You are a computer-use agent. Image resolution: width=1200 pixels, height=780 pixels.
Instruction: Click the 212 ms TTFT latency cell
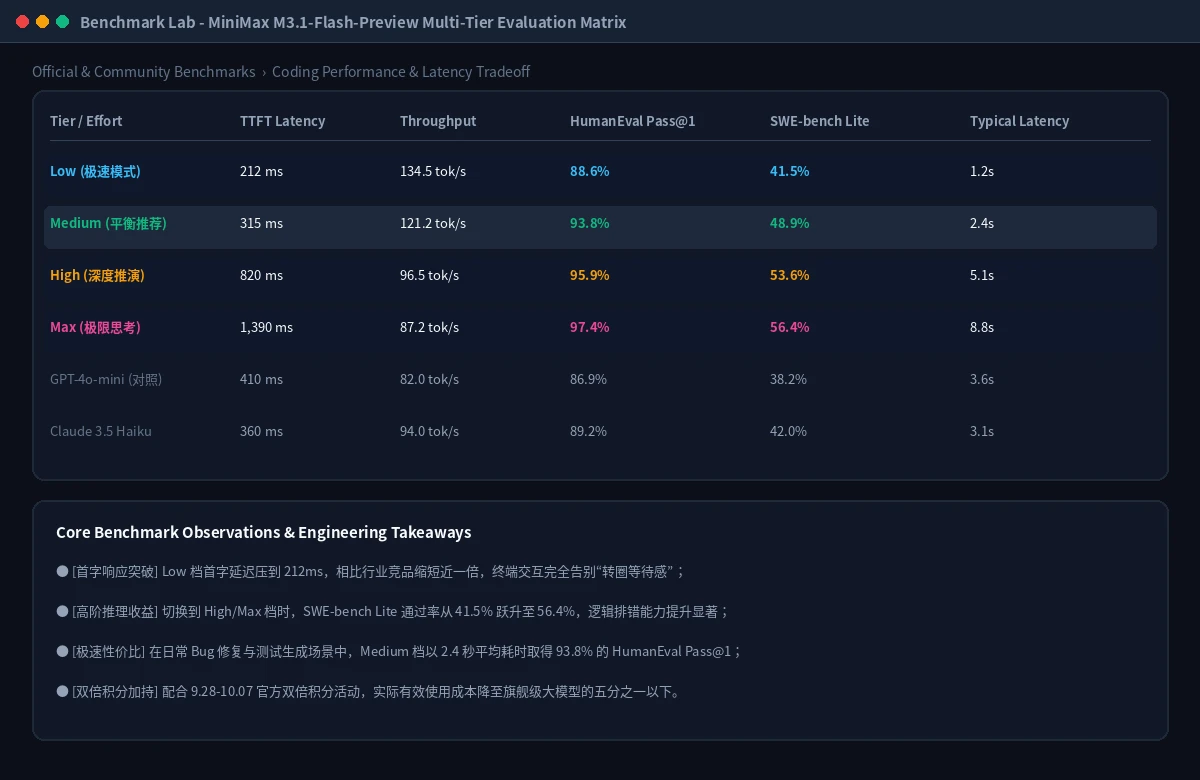point(261,171)
